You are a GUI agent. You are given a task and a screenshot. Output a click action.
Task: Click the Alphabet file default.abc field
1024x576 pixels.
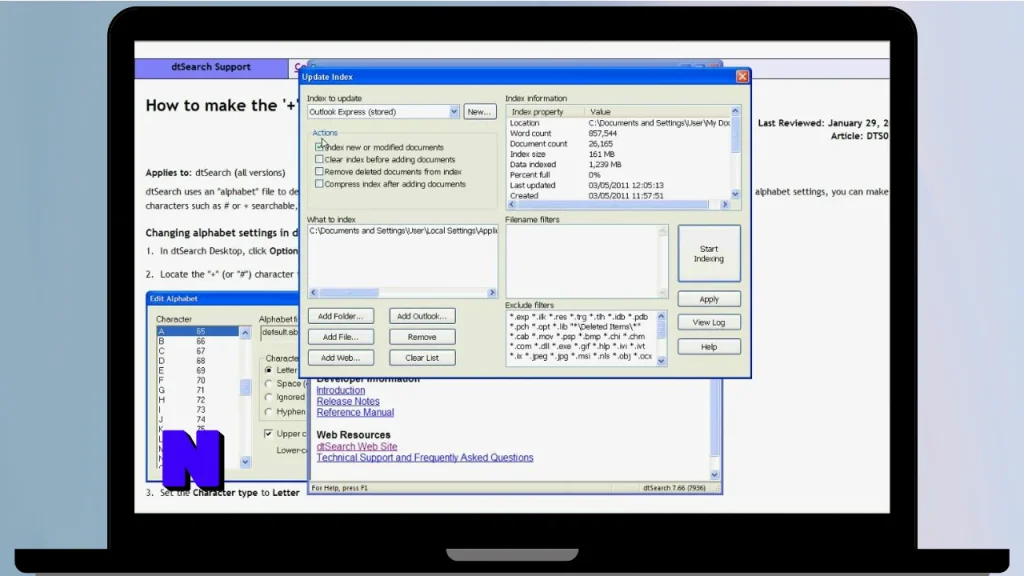(280, 332)
